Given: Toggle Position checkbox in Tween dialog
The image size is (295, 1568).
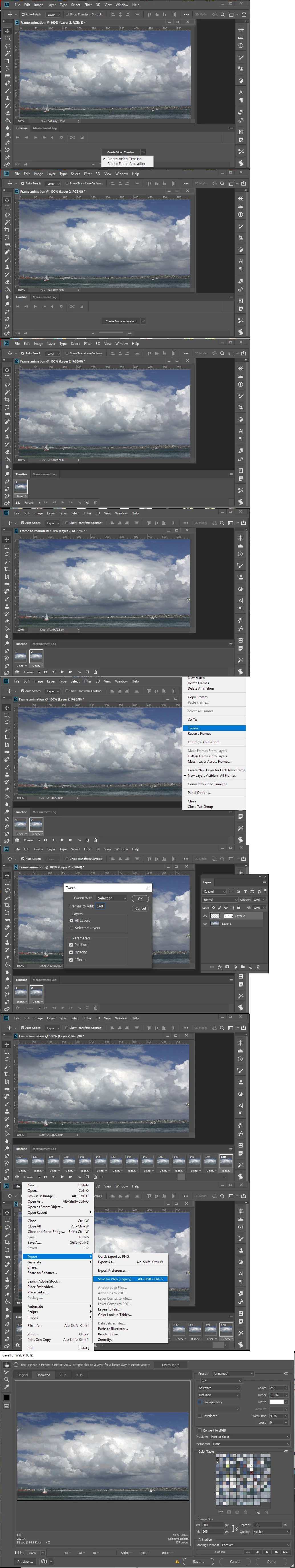Looking at the screenshot, I should 71,945.
